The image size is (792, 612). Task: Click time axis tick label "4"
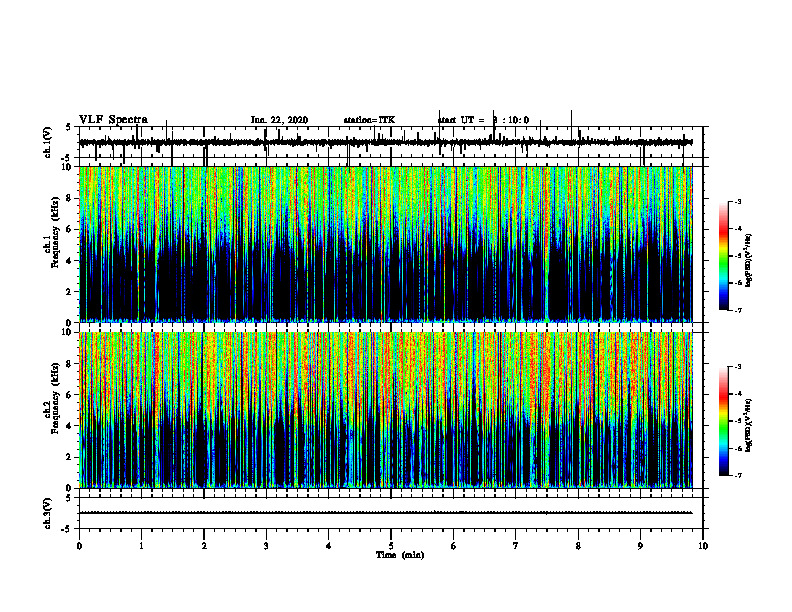(329, 546)
